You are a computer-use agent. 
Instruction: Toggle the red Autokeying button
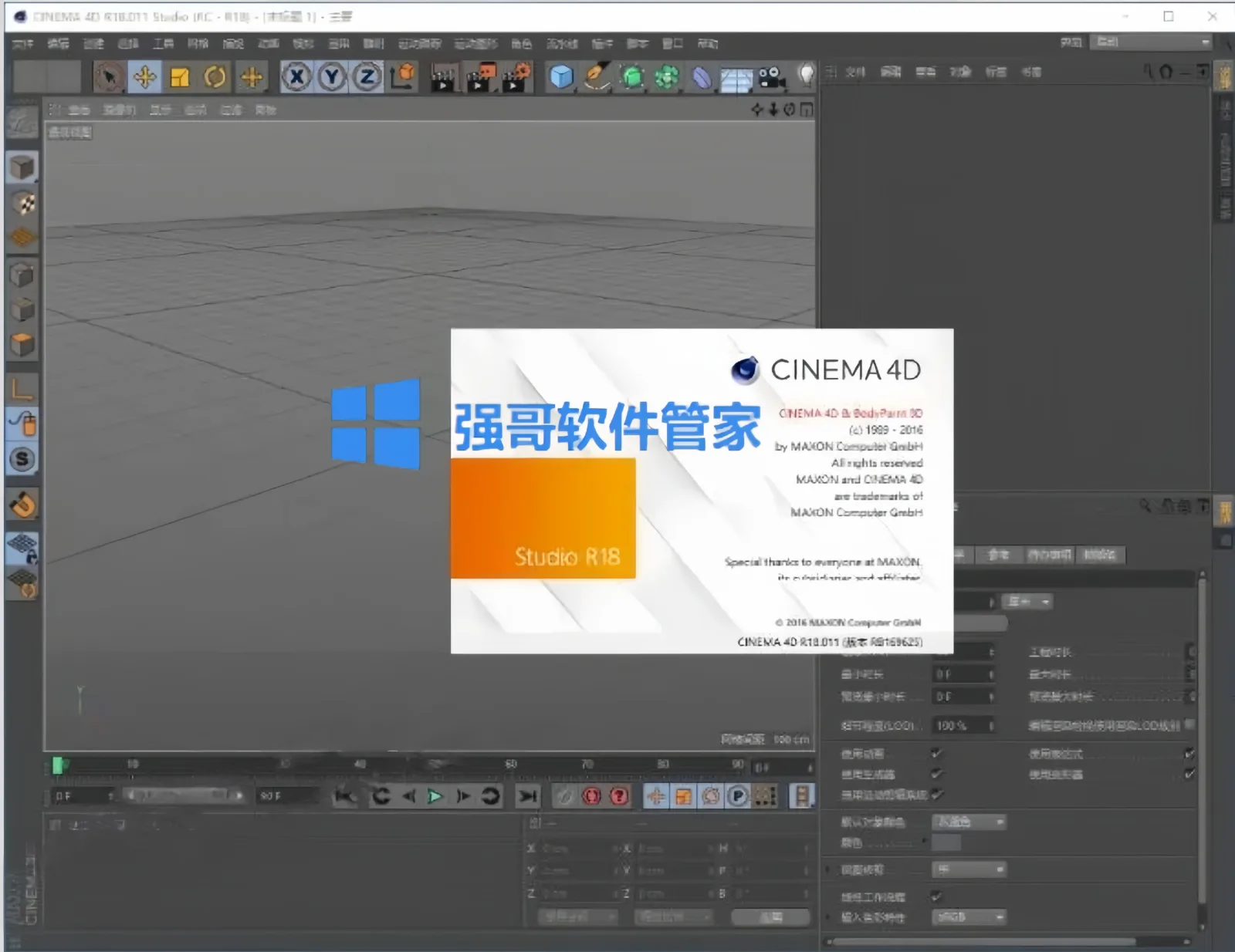(591, 796)
